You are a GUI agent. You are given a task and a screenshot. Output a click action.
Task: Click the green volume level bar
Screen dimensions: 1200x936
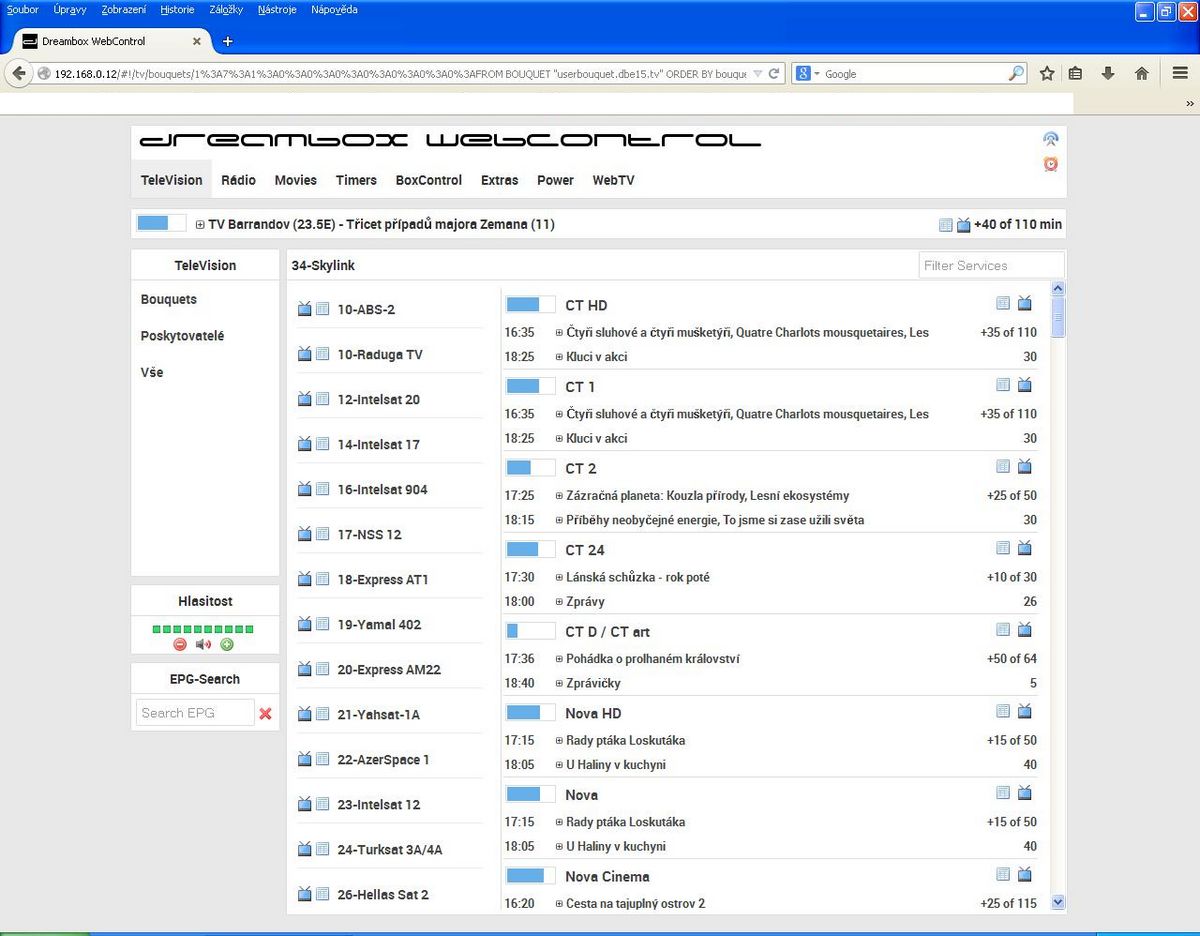(x=203, y=629)
